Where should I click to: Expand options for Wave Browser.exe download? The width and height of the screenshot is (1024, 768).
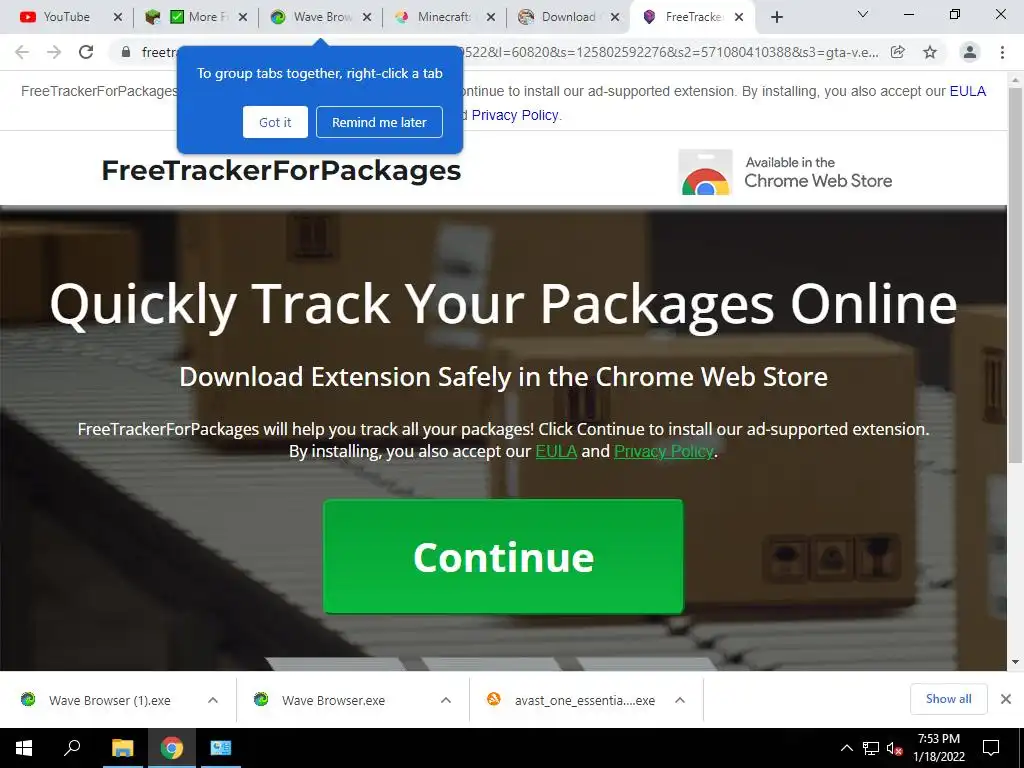pos(446,700)
